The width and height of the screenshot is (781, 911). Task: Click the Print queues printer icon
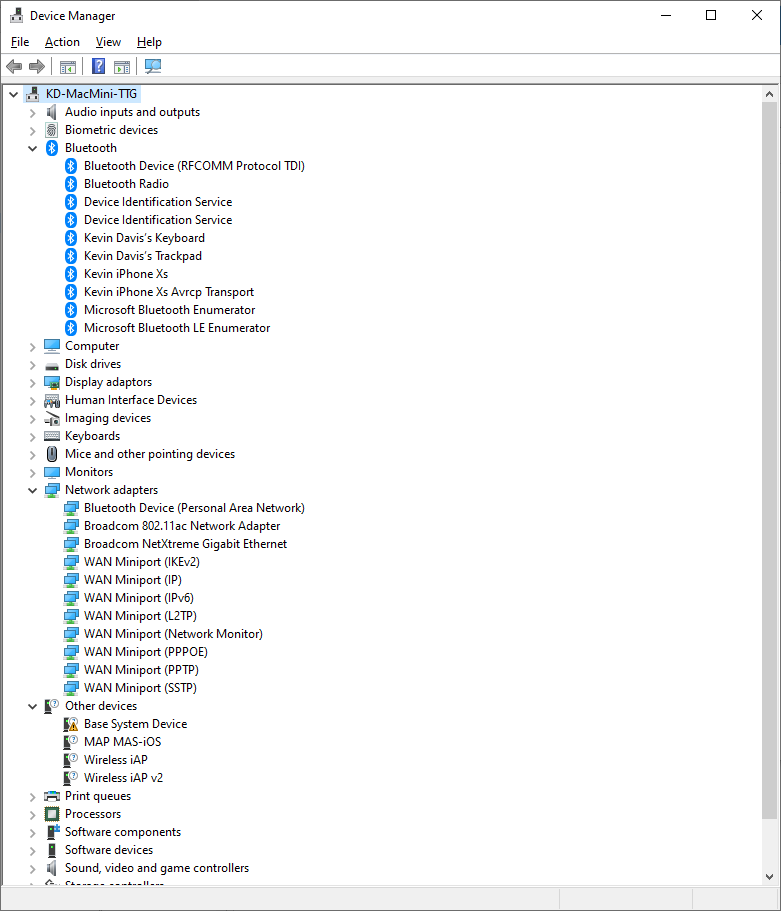pyautogui.click(x=52, y=796)
